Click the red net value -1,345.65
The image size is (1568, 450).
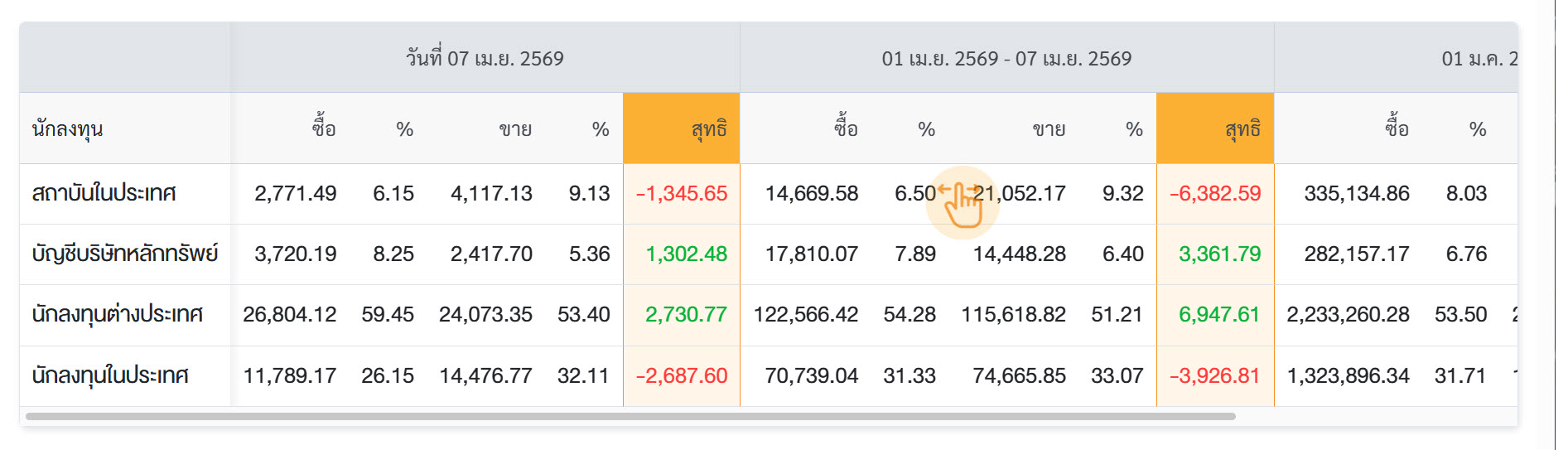682,194
